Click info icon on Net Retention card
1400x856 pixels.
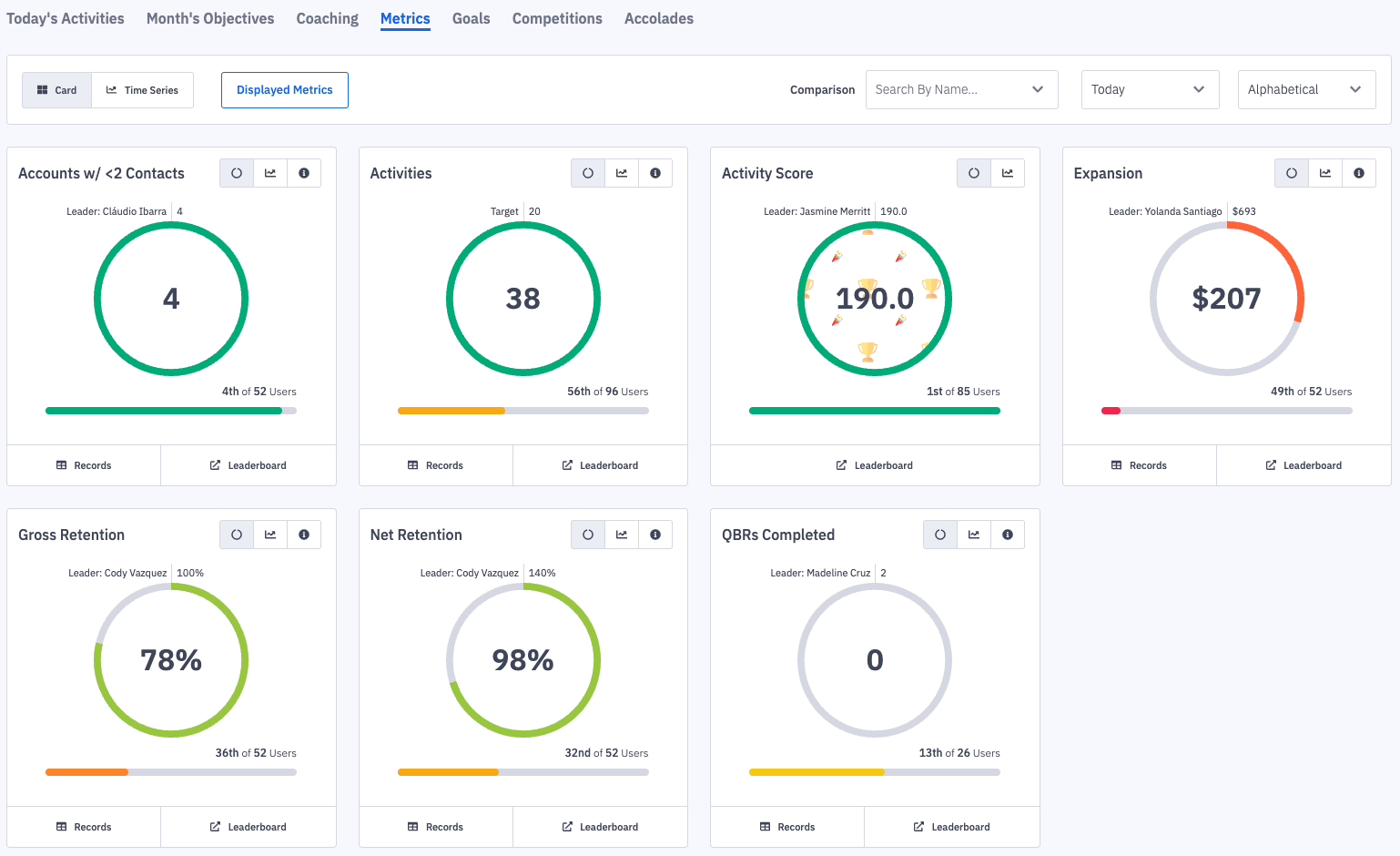point(655,535)
